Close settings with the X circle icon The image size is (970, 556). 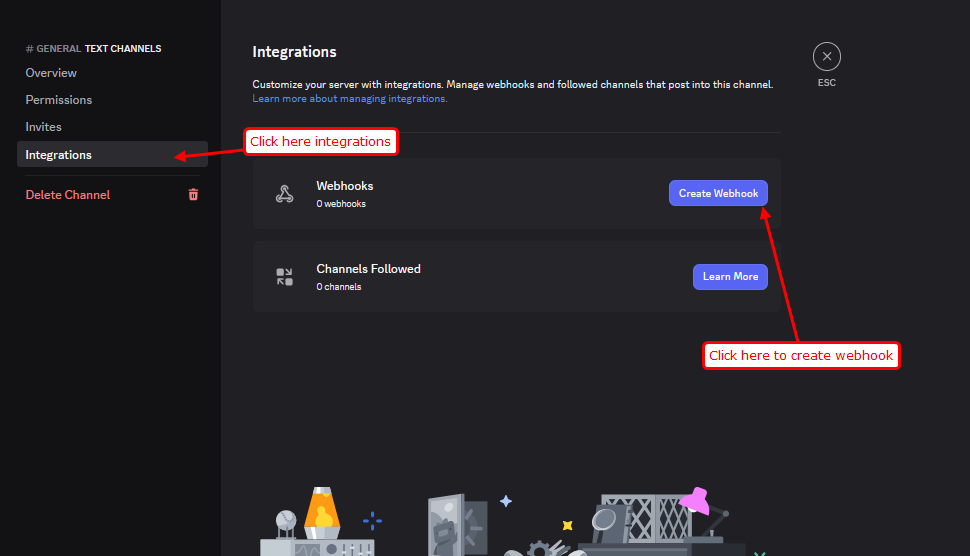[826, 56]
